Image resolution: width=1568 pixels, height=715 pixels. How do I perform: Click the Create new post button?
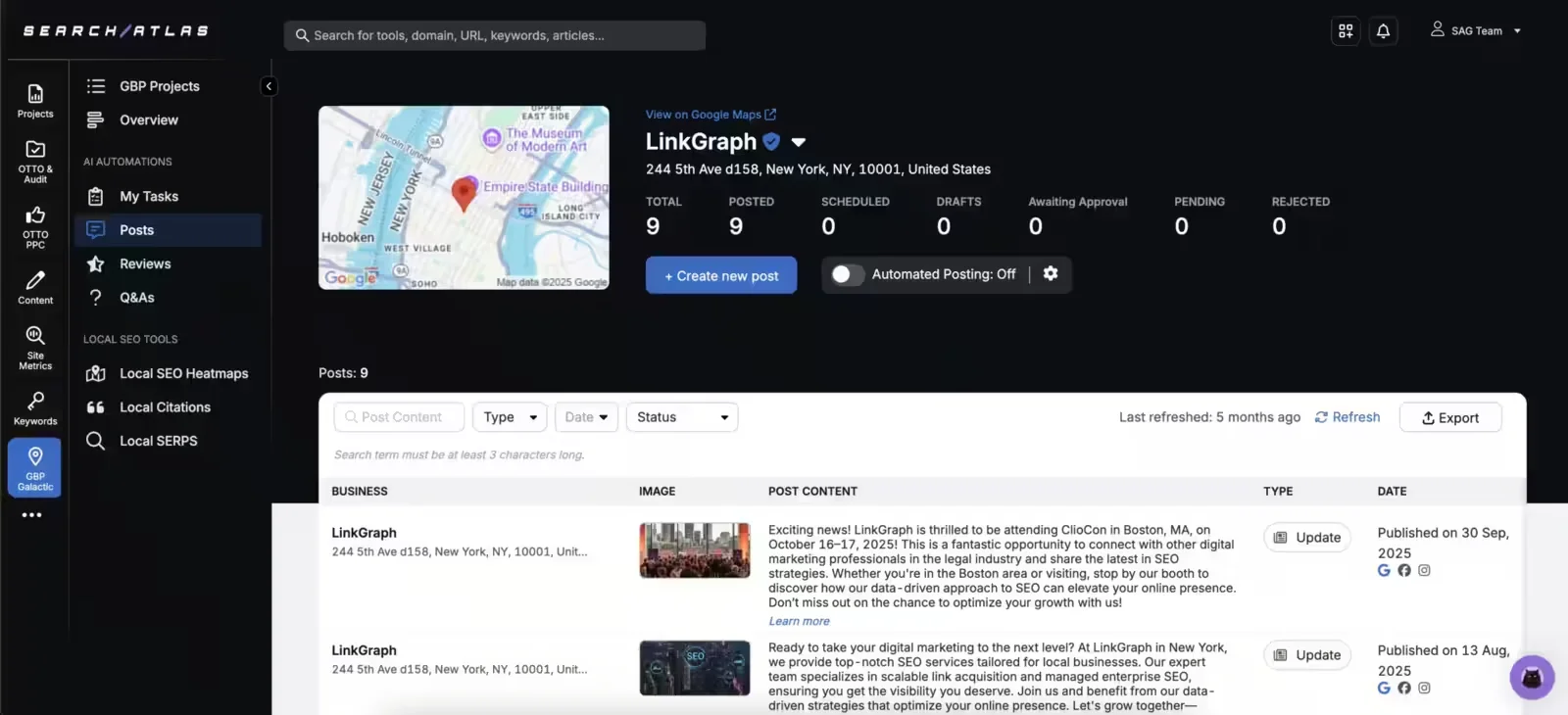[x=721, y=276]
